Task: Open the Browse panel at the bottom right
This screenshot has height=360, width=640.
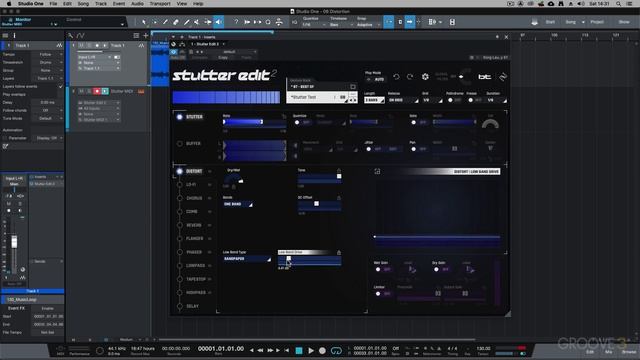Action: tap(629, 352)
